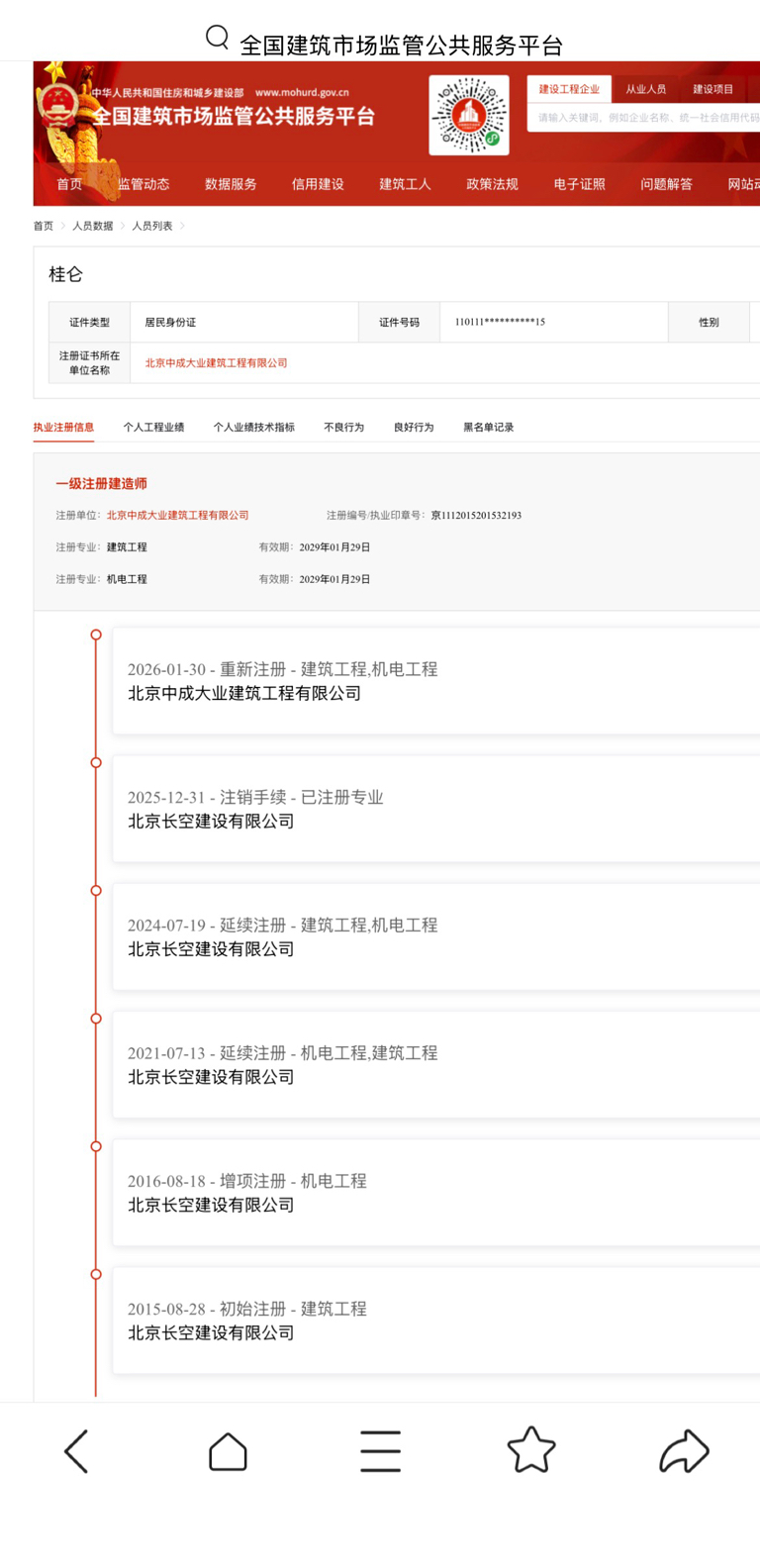Go back with the browser back arrow
The image size is (760, 1568).
pos(76,1451)
